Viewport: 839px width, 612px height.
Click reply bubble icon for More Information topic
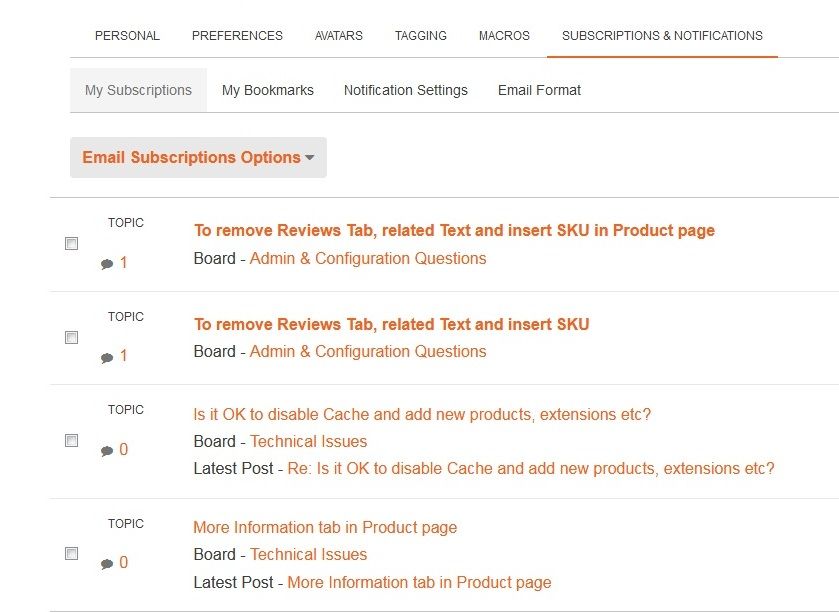tap(107, 564)
